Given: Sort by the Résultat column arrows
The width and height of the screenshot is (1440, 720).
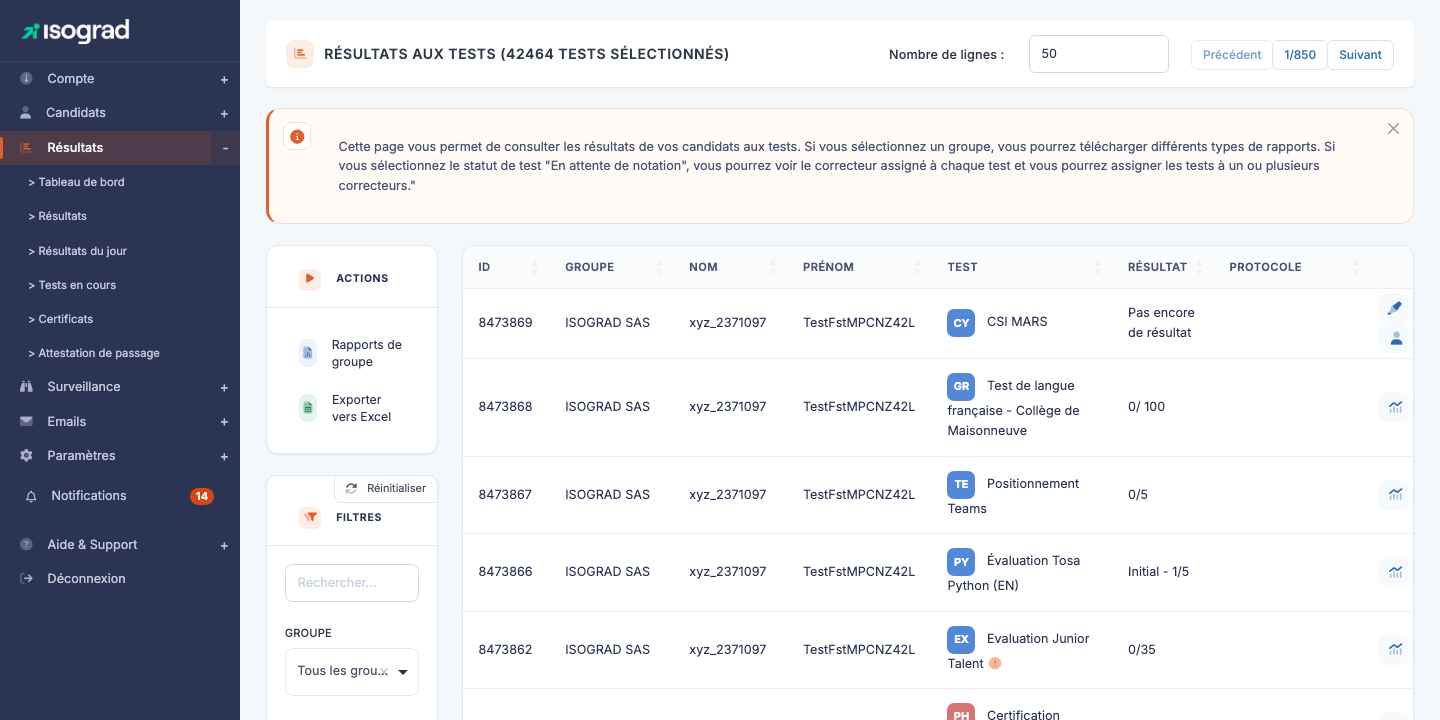Looking at the screenshot, I should (x=1200, y=267).
